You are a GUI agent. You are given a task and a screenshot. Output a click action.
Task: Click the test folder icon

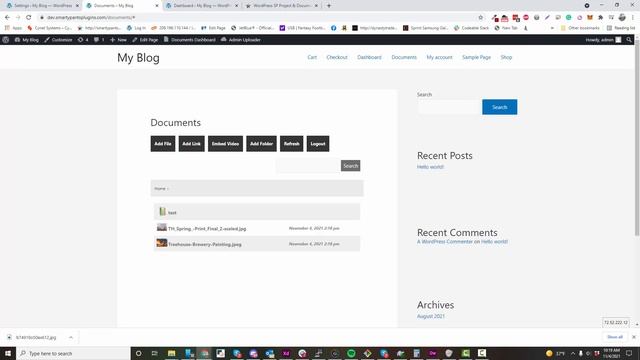pyautogui.click(x=162, y=211)
